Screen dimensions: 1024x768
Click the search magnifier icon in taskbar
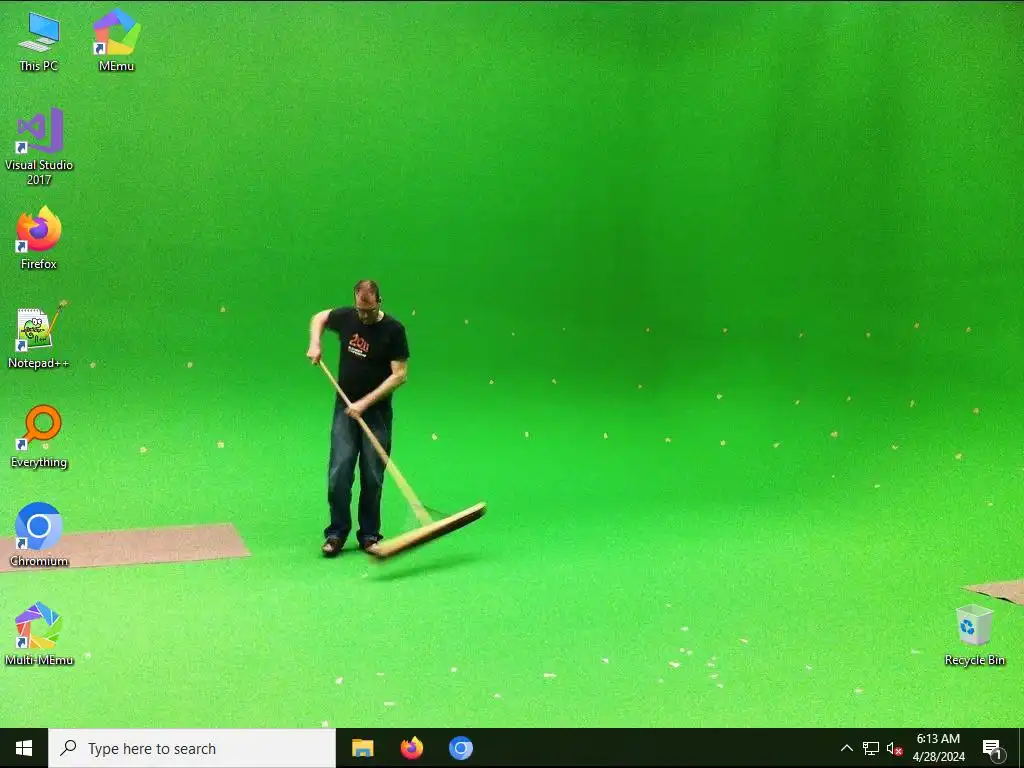[68, 748]
